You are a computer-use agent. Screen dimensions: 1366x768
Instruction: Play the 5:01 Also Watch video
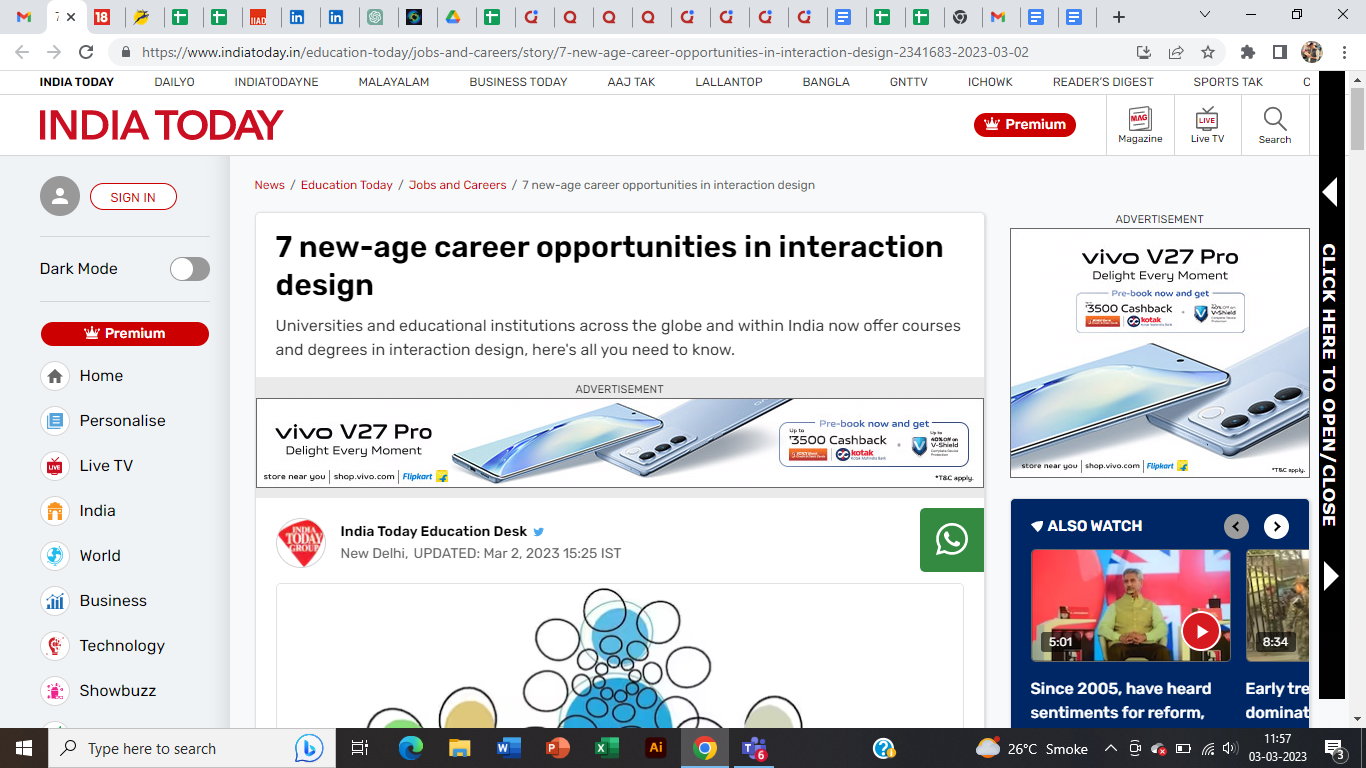click(x=1131, y=605)
